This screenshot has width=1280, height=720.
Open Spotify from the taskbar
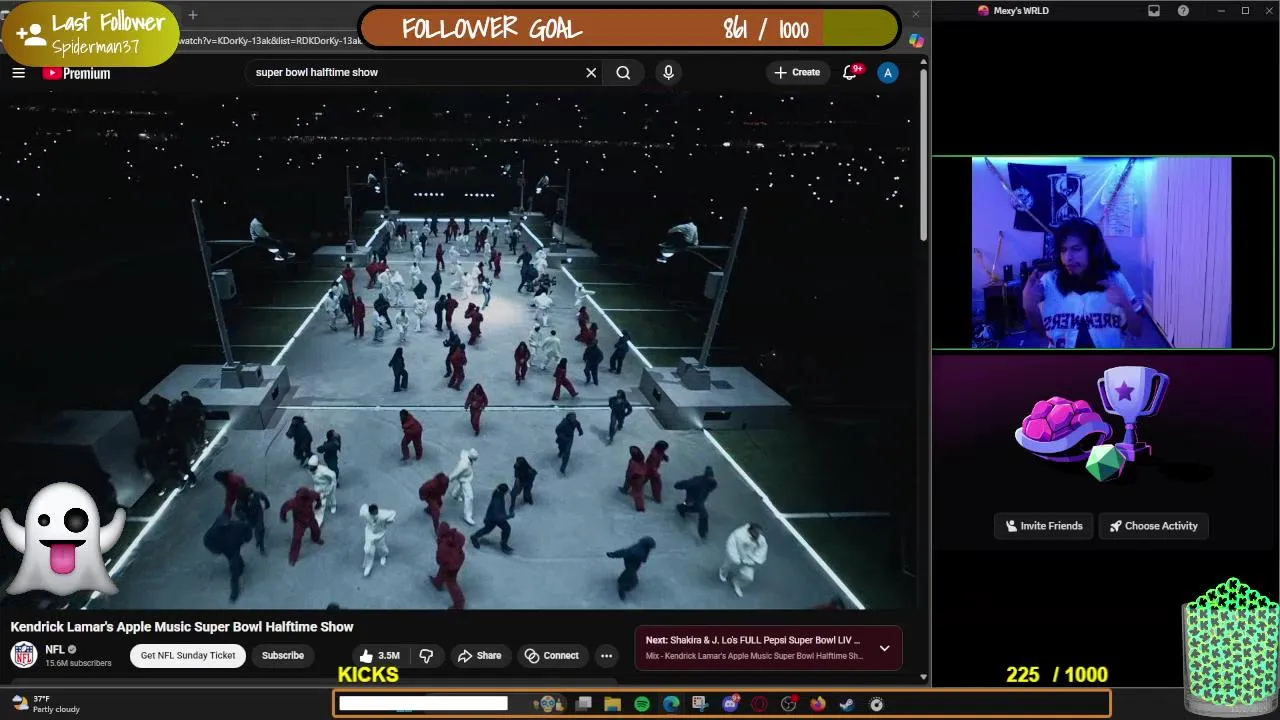642,704
